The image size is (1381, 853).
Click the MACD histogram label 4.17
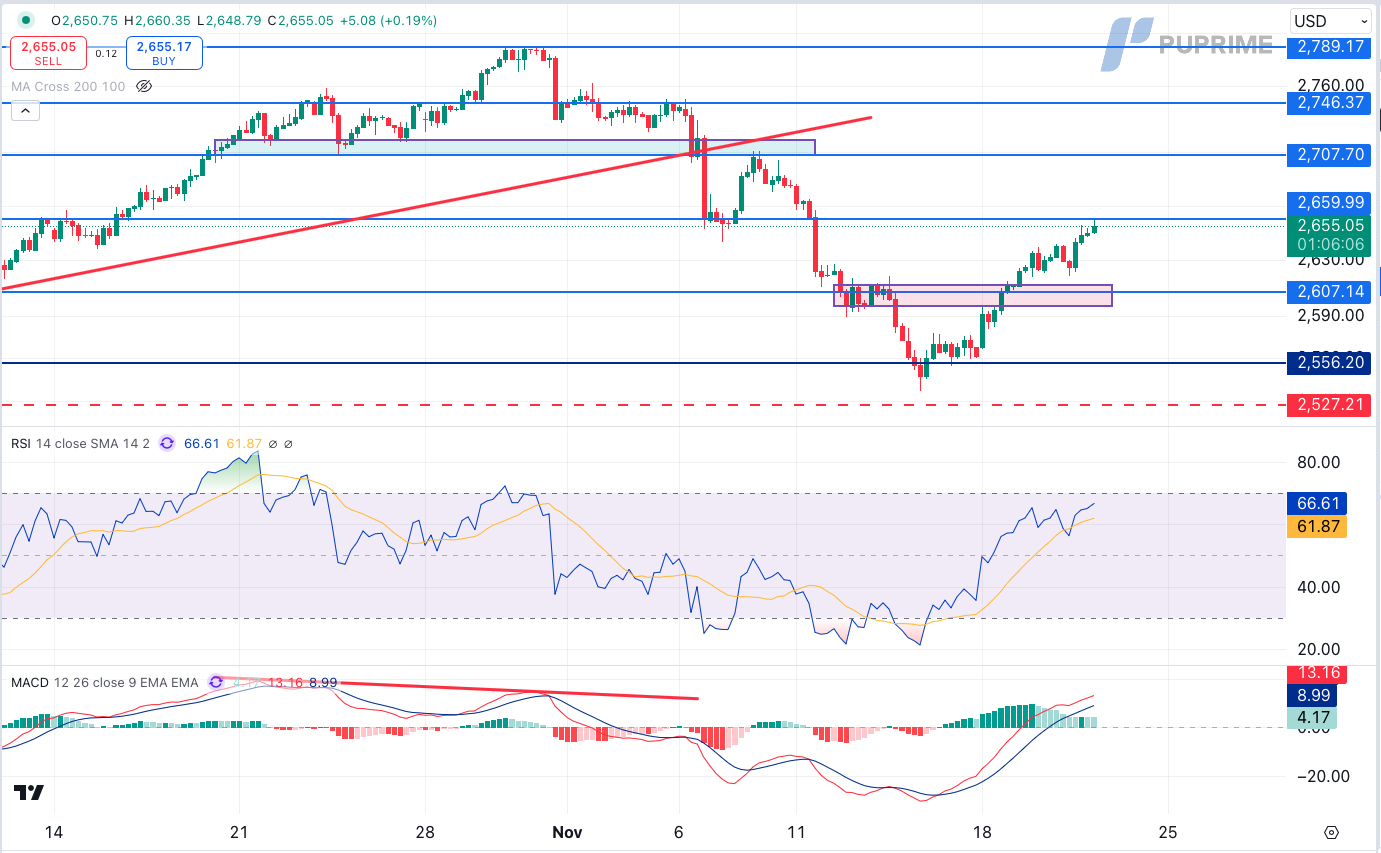(1312, 717)
